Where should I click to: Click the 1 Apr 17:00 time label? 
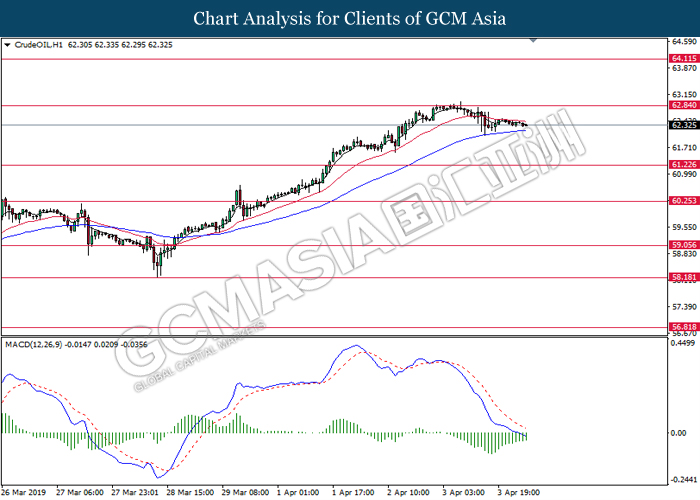pyautogui.click(x=353, y=492)
